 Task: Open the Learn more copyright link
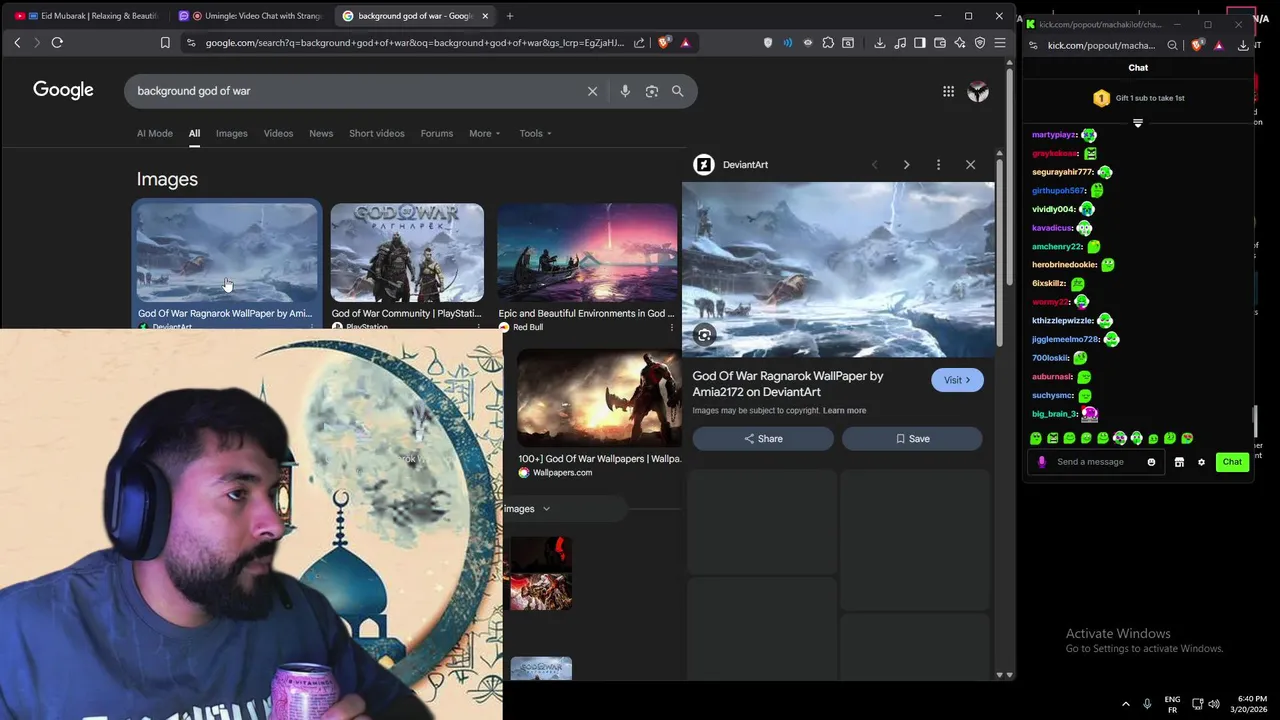point(845,411)
